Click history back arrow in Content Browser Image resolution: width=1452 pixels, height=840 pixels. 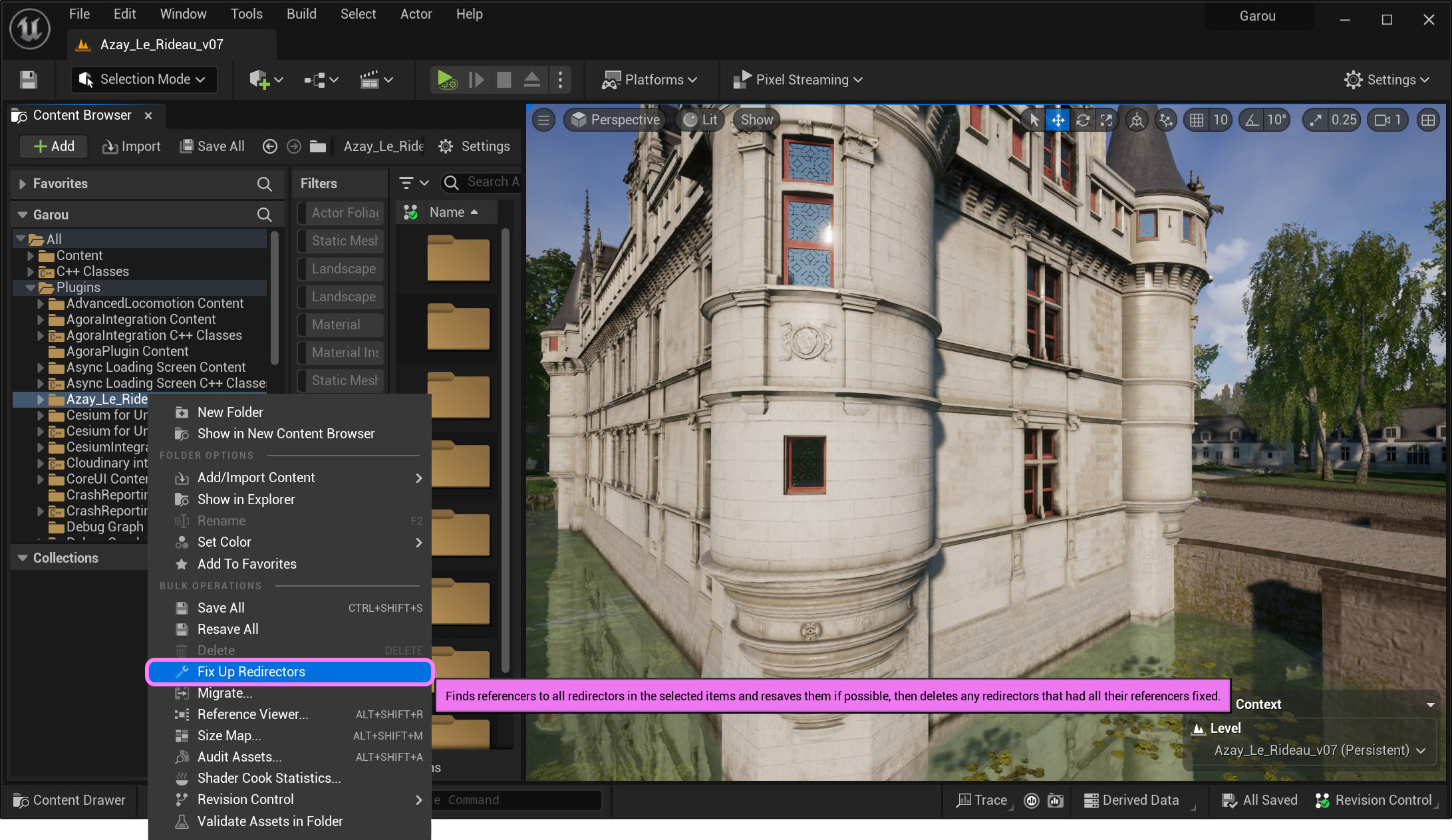point(269,146)
